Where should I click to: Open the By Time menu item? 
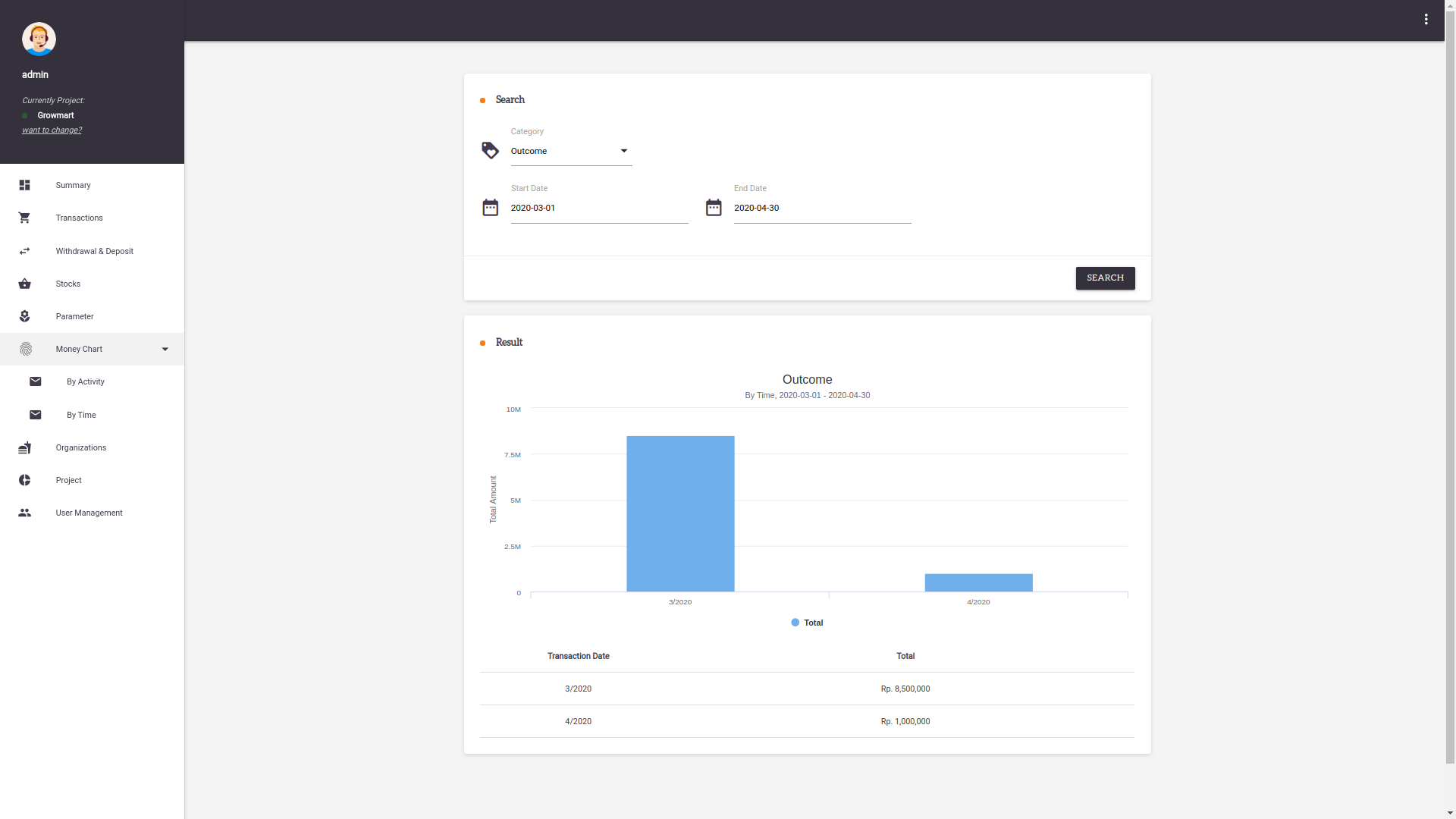click(81, 415)
